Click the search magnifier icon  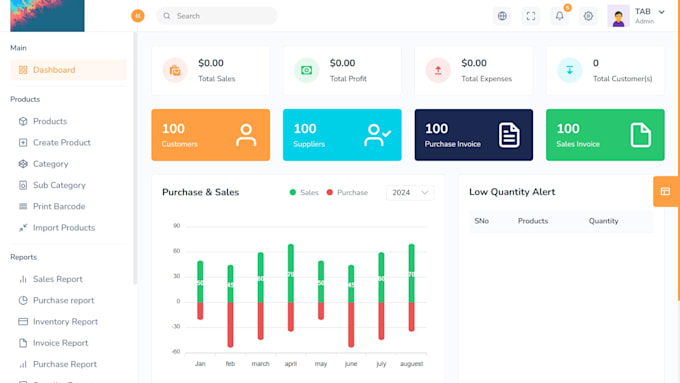(x=167, y=16)
